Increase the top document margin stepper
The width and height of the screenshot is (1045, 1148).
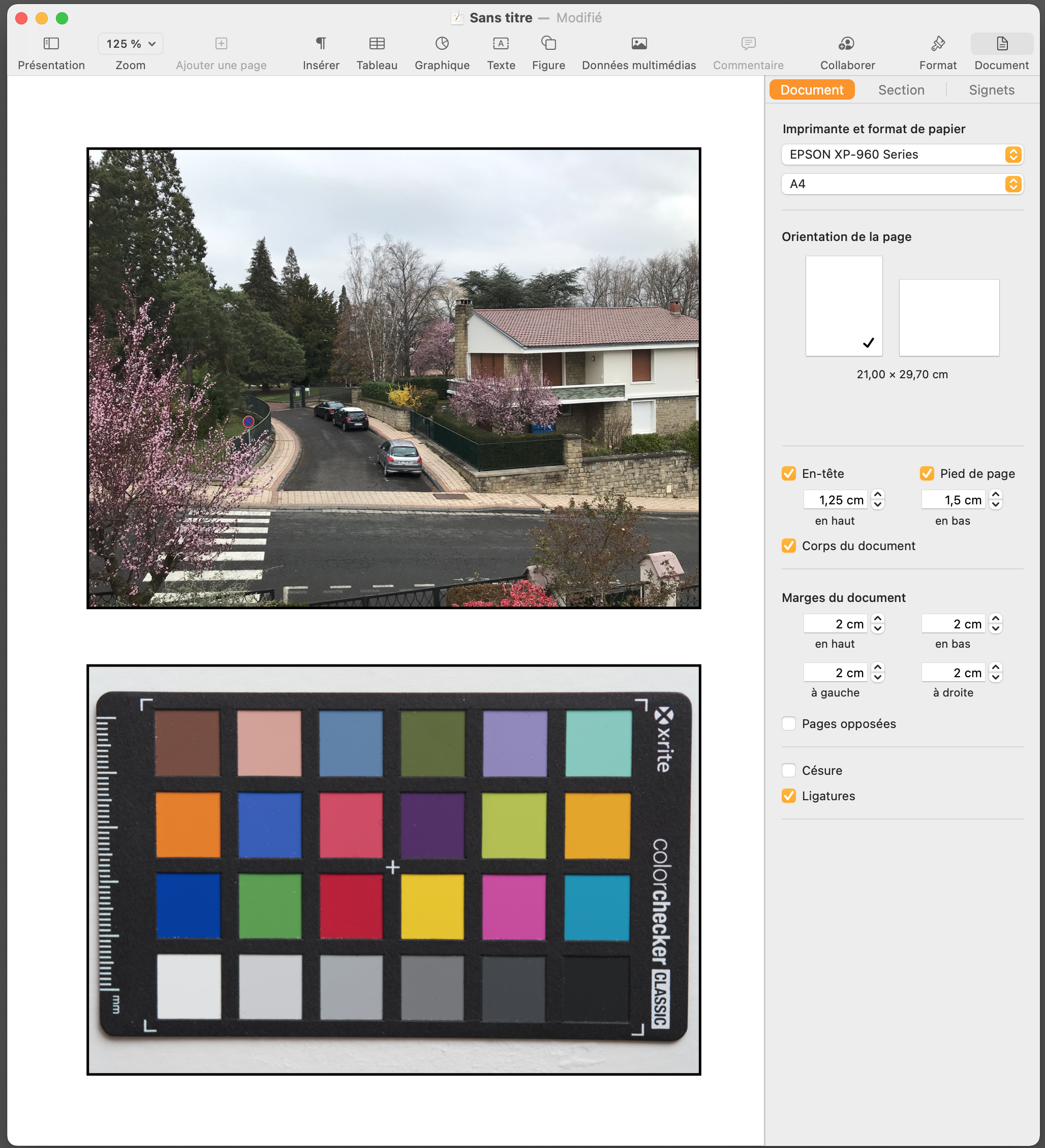tap(878, 619)
